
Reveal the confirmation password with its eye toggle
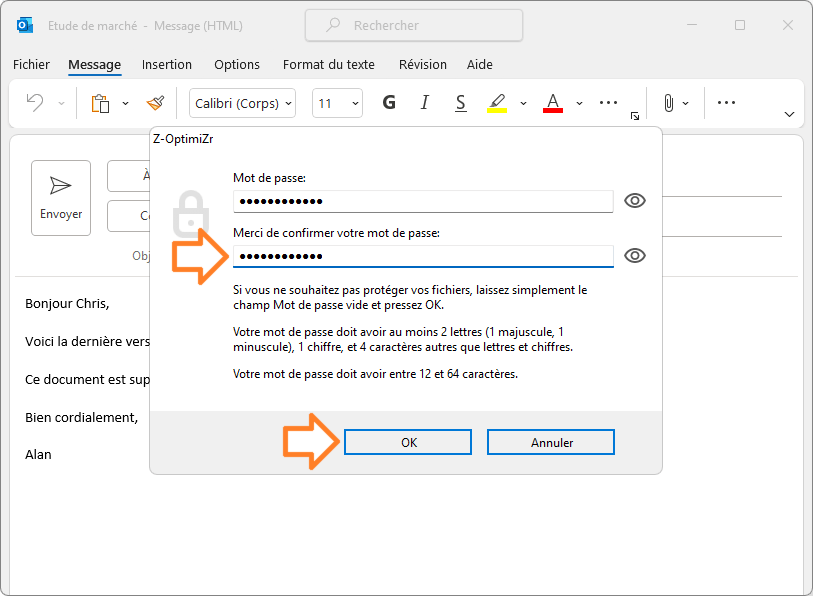pos(635,255)
